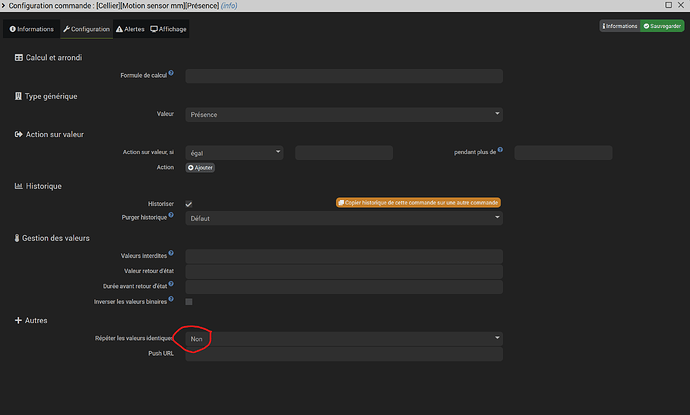Uncheck the Historiser checkbox
Viewport: 690px width, 415px height.
coord(189,204)
